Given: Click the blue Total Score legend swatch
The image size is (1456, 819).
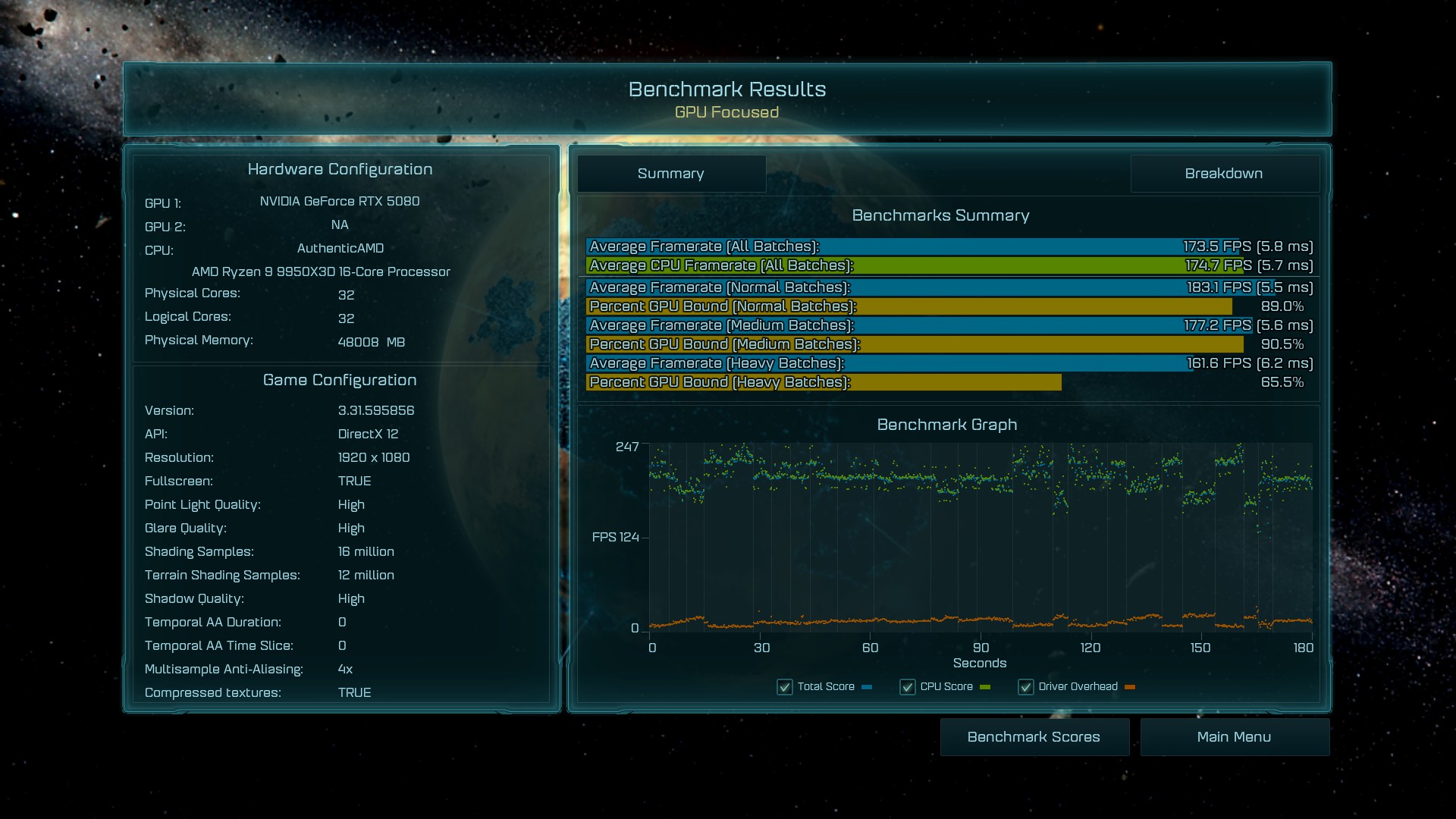Looking at the screenshot, I should pyautogui.click(x=867, y=687).
